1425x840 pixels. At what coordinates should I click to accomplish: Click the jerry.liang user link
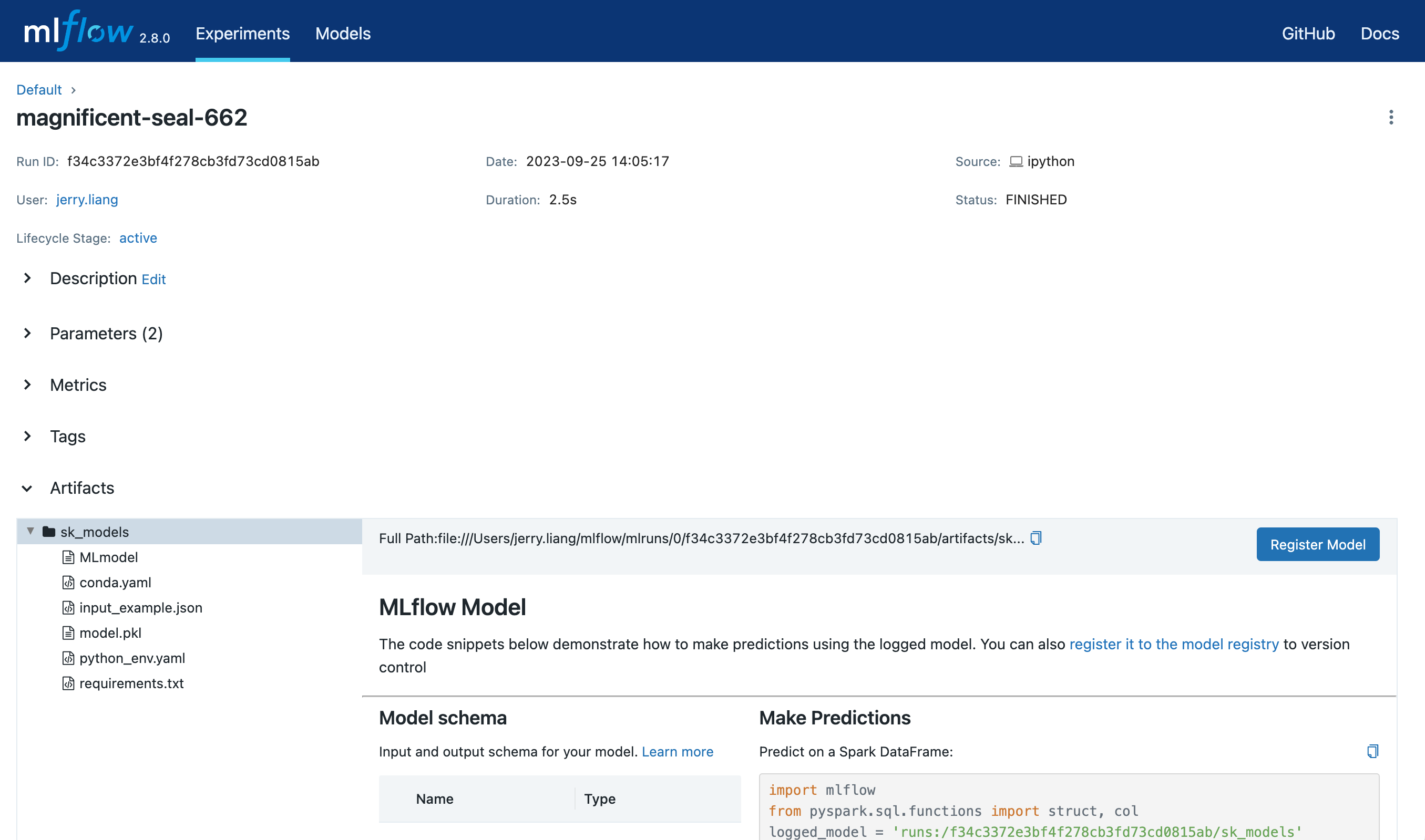point(87,199)
